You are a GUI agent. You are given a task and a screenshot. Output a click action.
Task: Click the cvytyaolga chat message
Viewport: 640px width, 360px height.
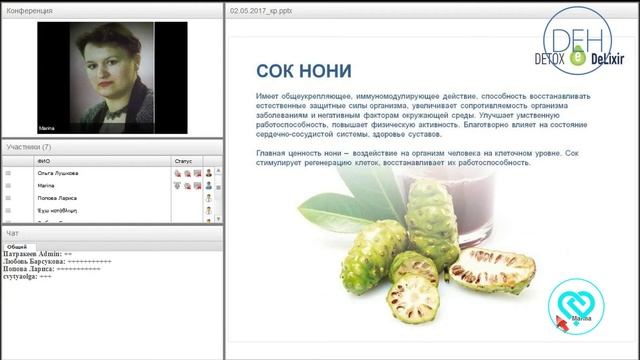(x=27, y=277)
